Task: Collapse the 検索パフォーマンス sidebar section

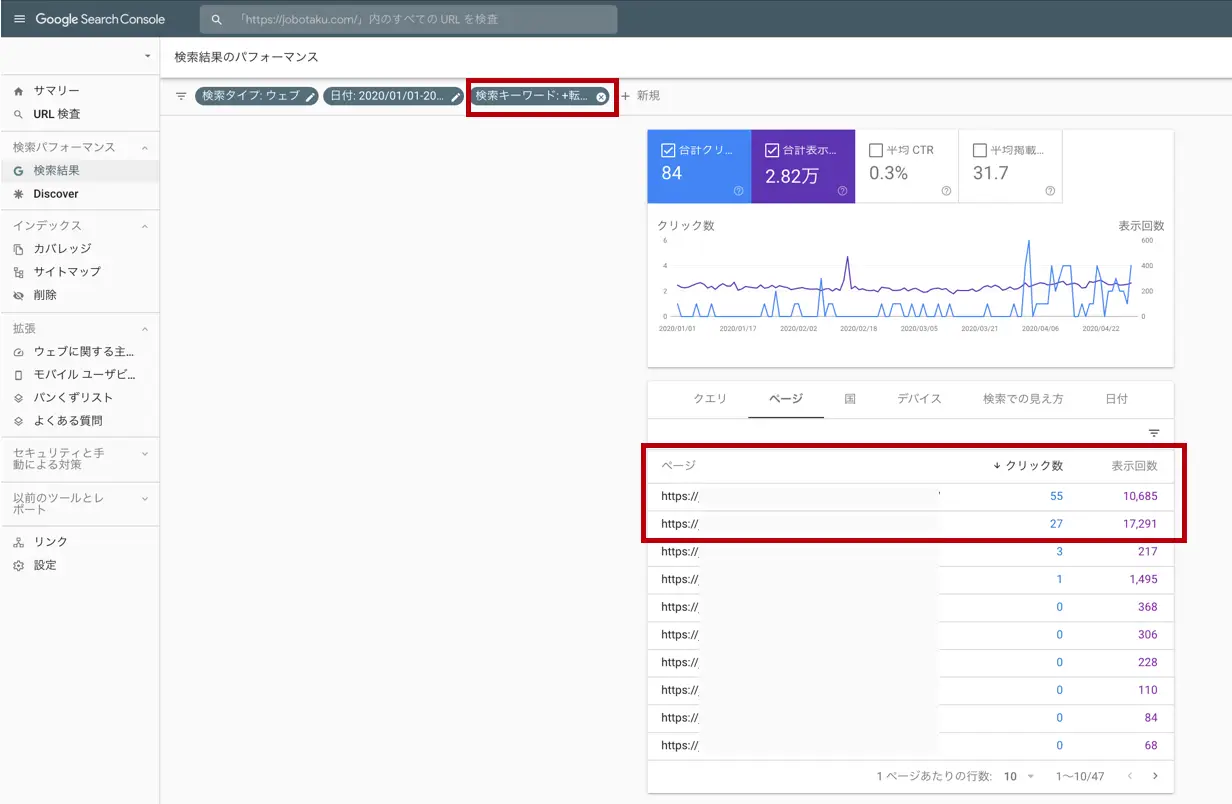Action: pos(144,148)
